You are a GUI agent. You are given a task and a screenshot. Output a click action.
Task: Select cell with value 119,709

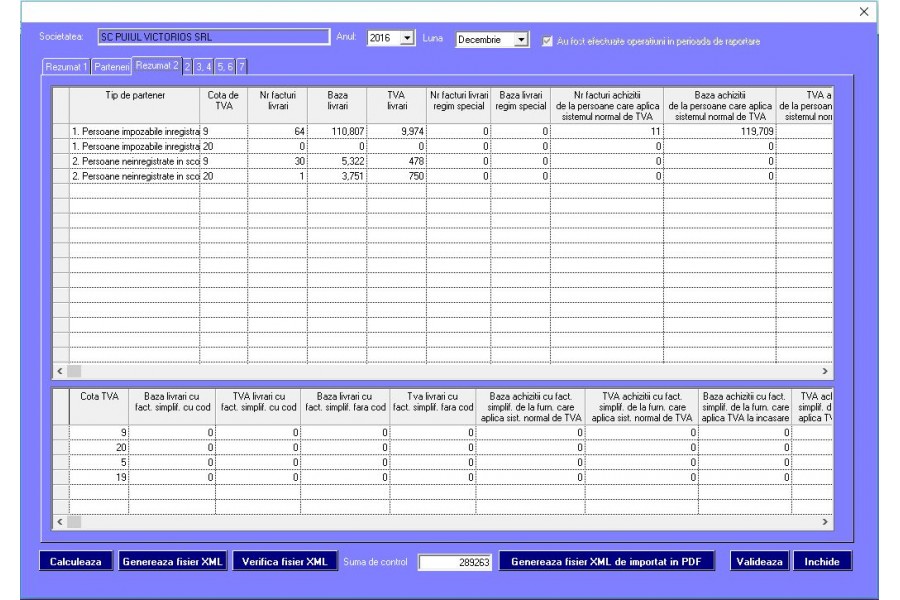(x=720, y=131)
